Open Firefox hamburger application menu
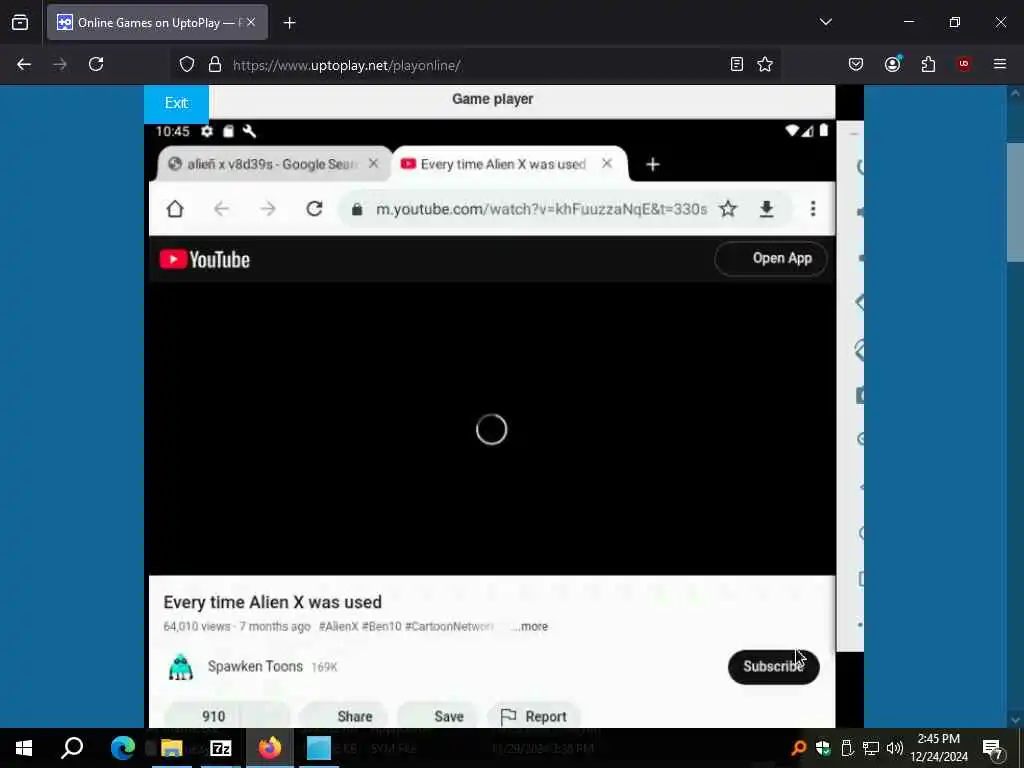Image resolution: width=1024 pixels, height=768 pixels. [x=999, y=64]
